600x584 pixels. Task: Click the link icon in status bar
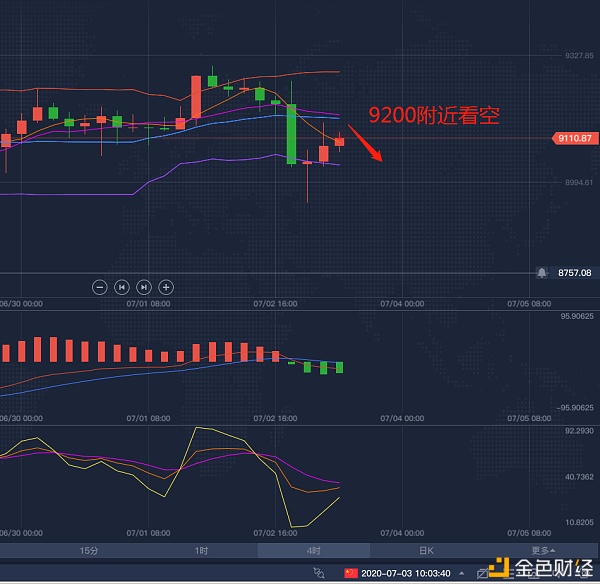coord(319,573)
